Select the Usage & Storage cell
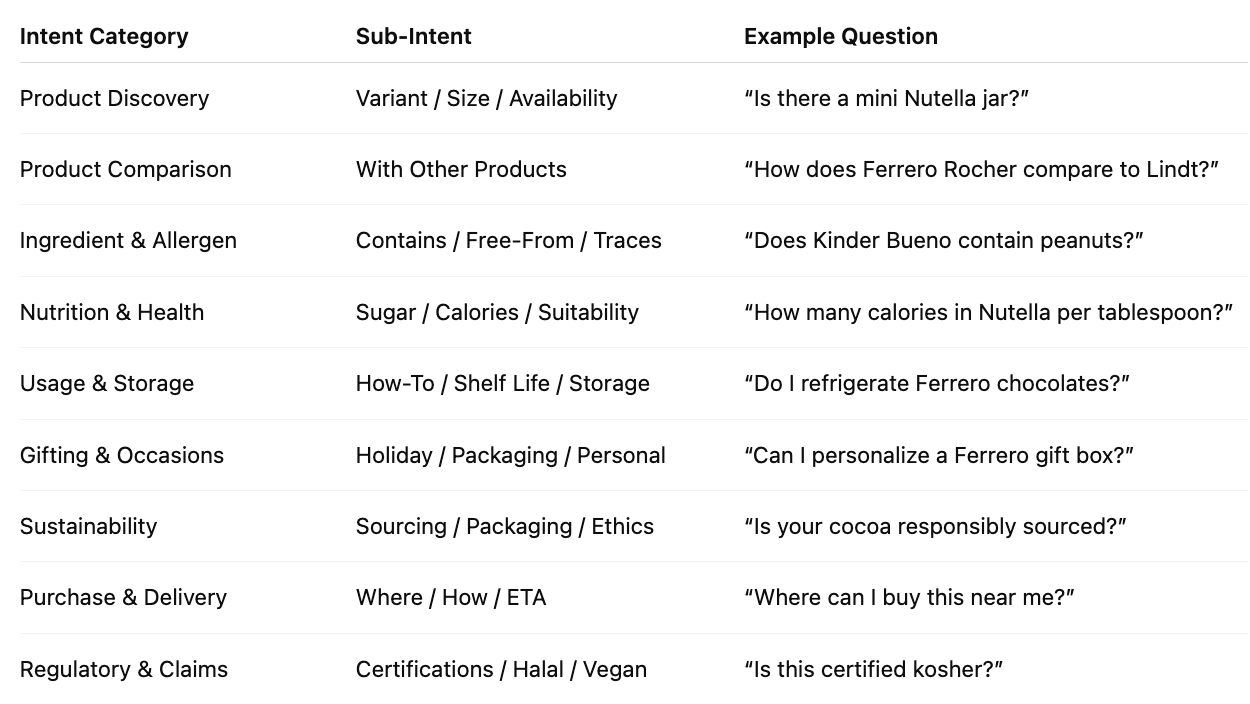Screen dimensions: 1250x704 click(107, 384)
